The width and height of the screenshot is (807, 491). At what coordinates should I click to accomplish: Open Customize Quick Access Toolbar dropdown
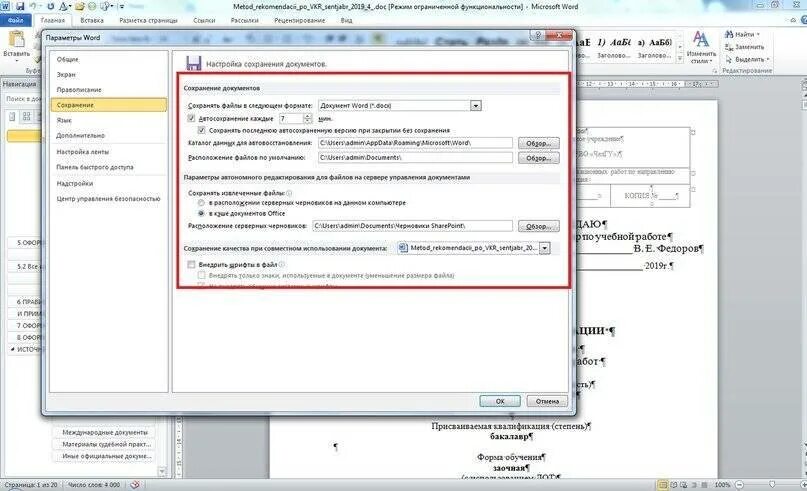point(122,7)
